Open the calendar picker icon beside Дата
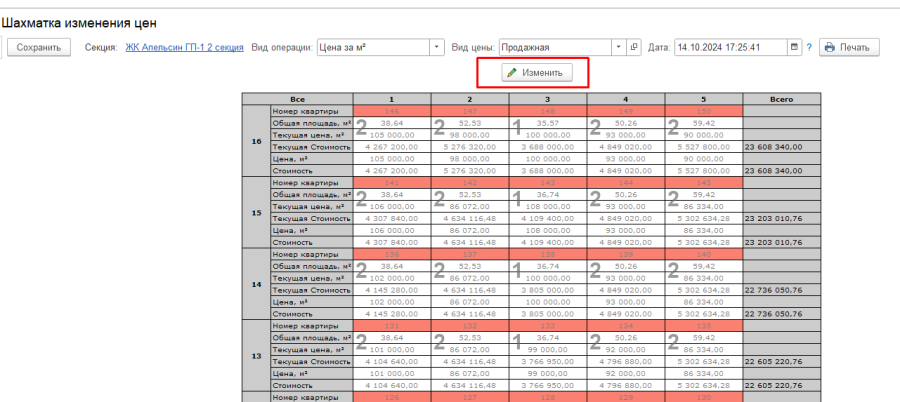 coord(794,48)
